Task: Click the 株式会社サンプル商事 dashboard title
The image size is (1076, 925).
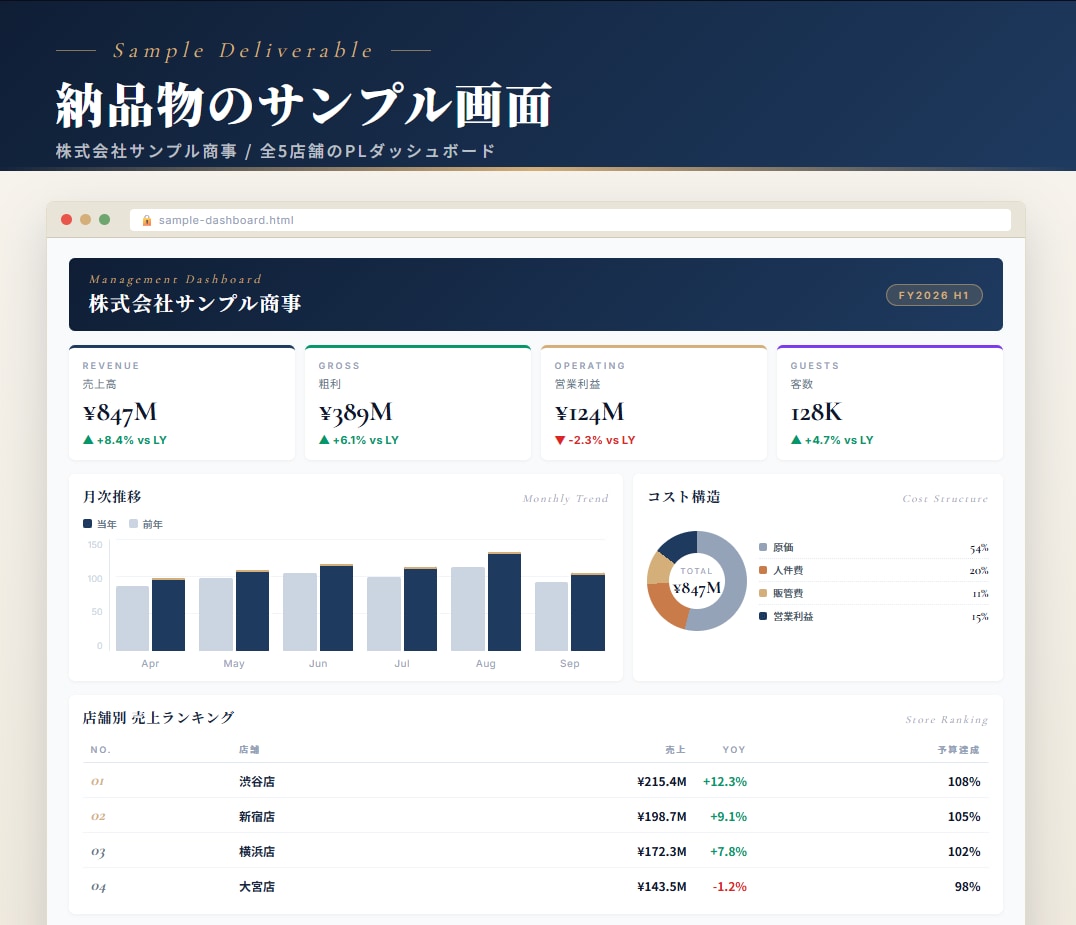Action: 195,303
